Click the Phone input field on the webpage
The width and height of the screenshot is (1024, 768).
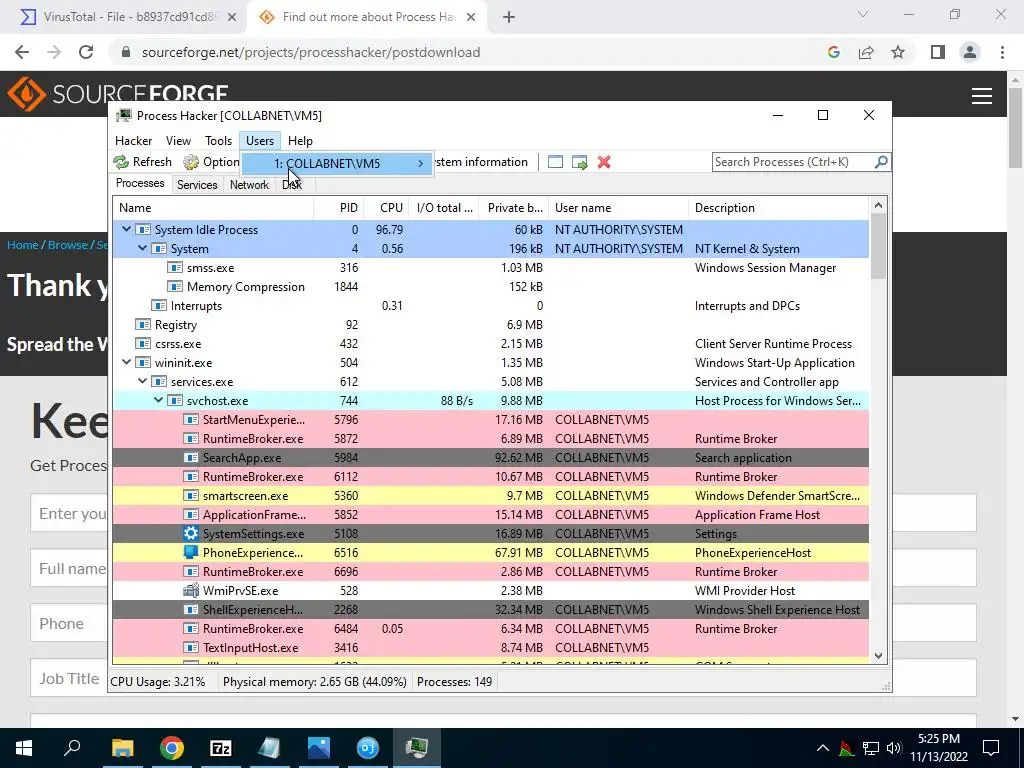(x=503, y=623)
